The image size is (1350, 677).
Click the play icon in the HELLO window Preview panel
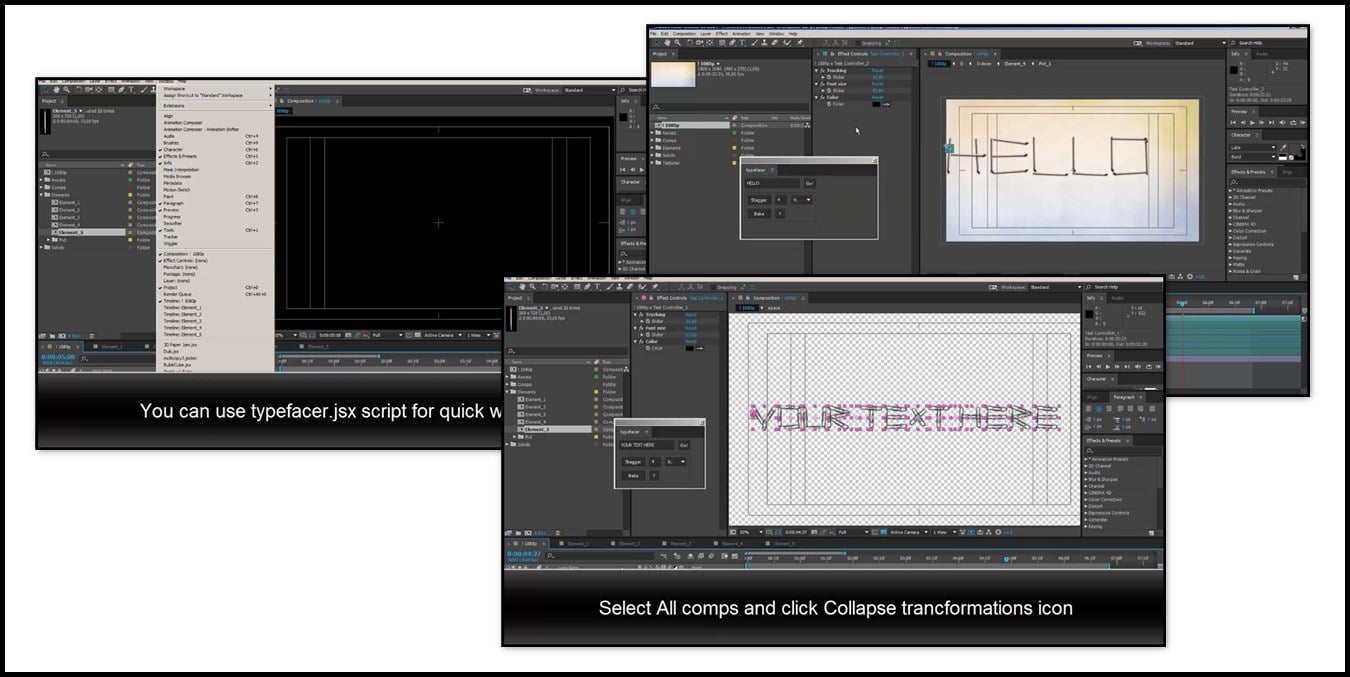coord(1252,123)
